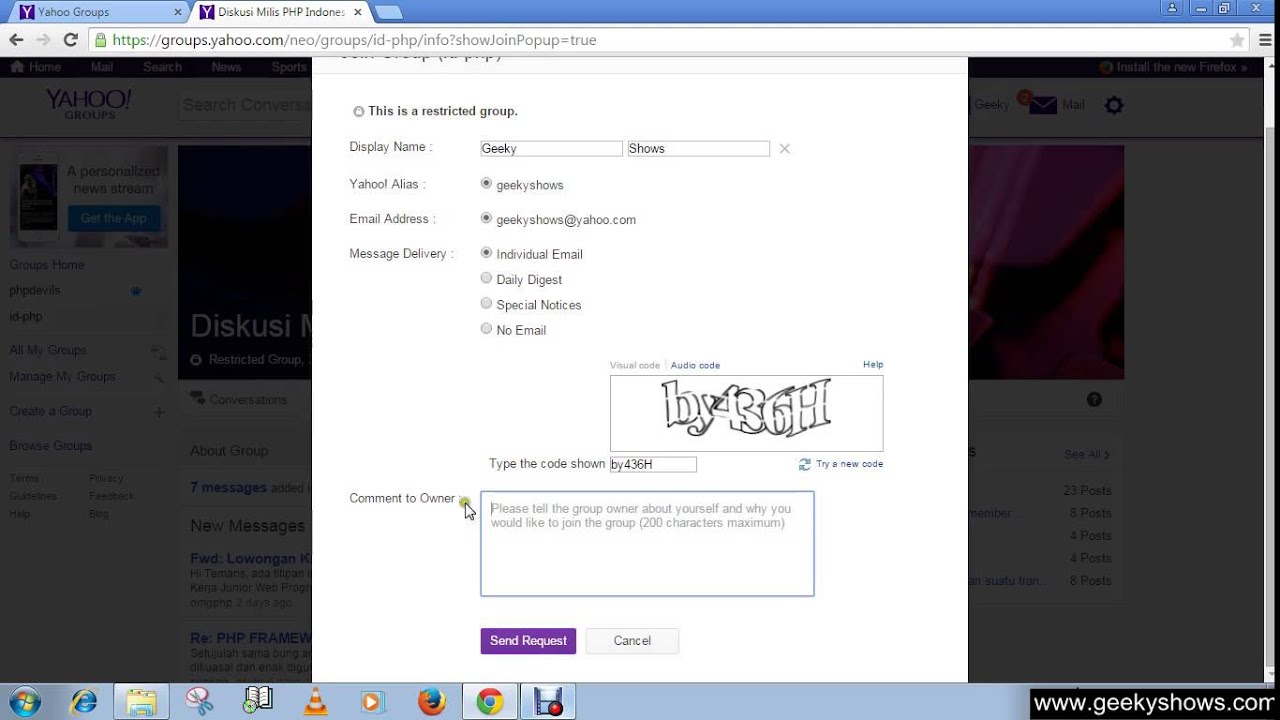This screenshot has width=1280, height=720.
Task: Select the geekyshows@yahoo.com email radio
Action: (486, 218)
